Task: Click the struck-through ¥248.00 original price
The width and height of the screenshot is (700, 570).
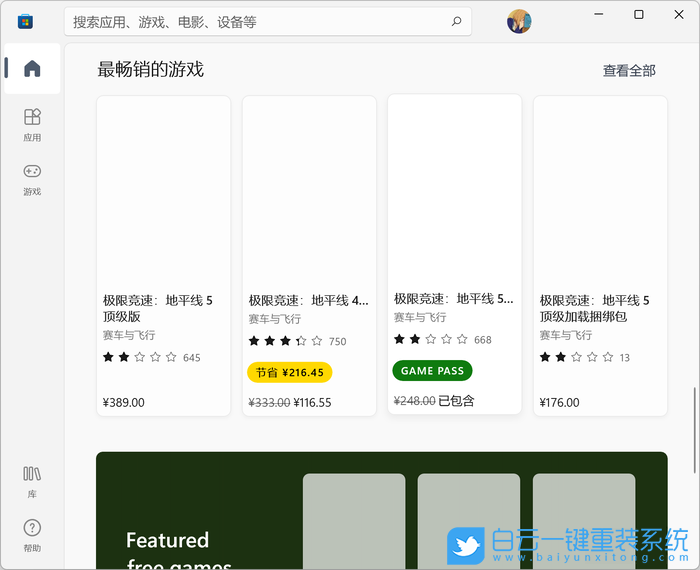Action: 414,401
